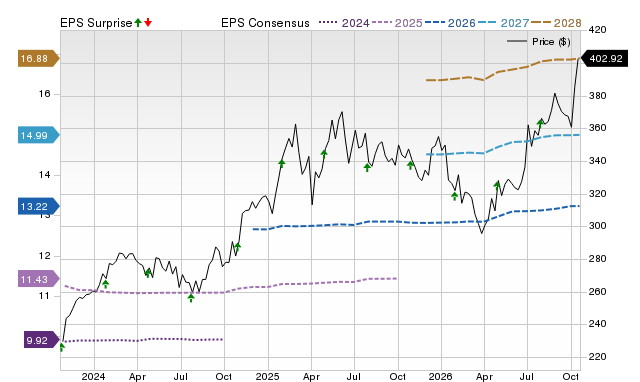Click the green surprise arrow beside the 9.92 tag

tap(62, 347)
